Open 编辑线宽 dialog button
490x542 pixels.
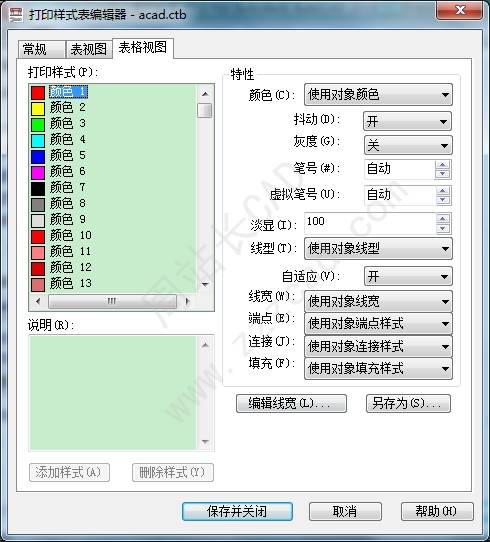pos(291,403)
